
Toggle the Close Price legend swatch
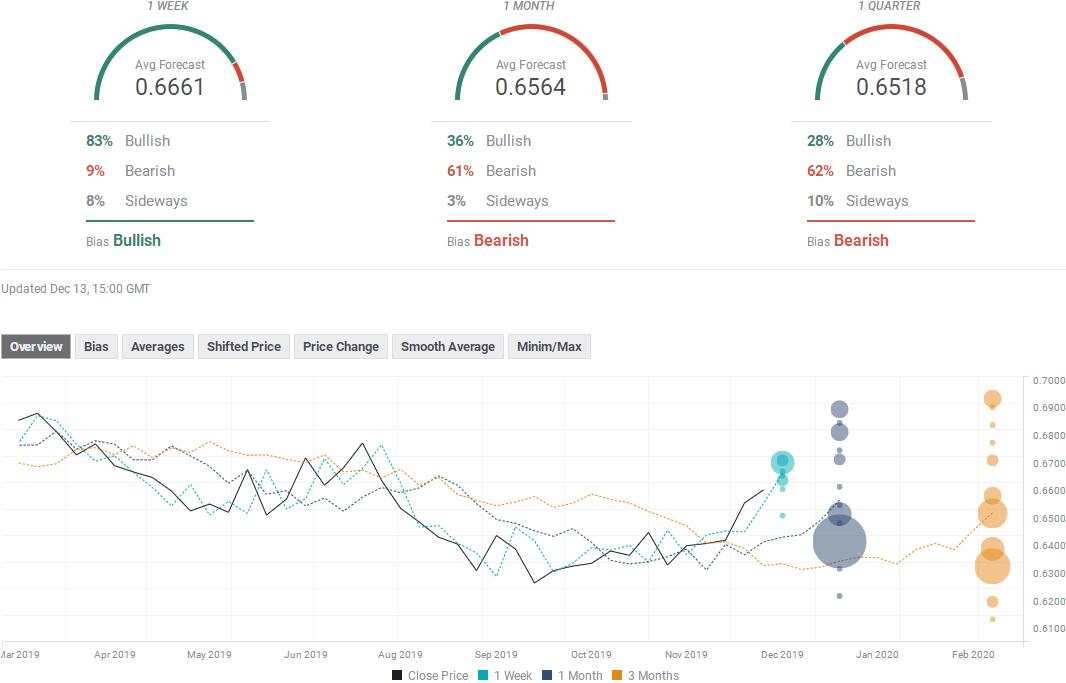point(397,676)
